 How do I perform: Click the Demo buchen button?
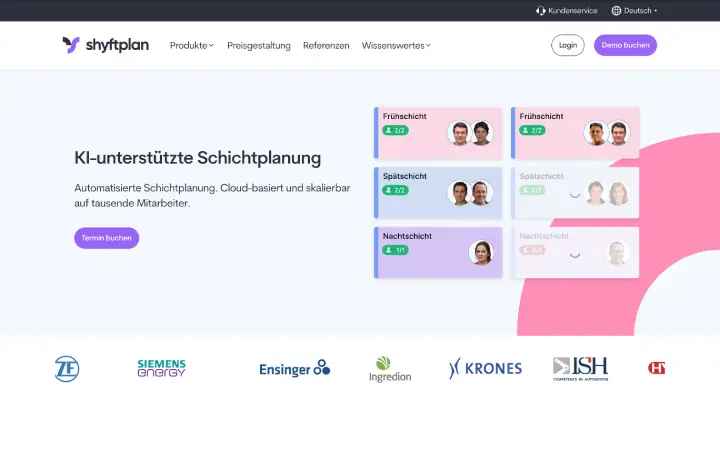[x=625, y=45]
